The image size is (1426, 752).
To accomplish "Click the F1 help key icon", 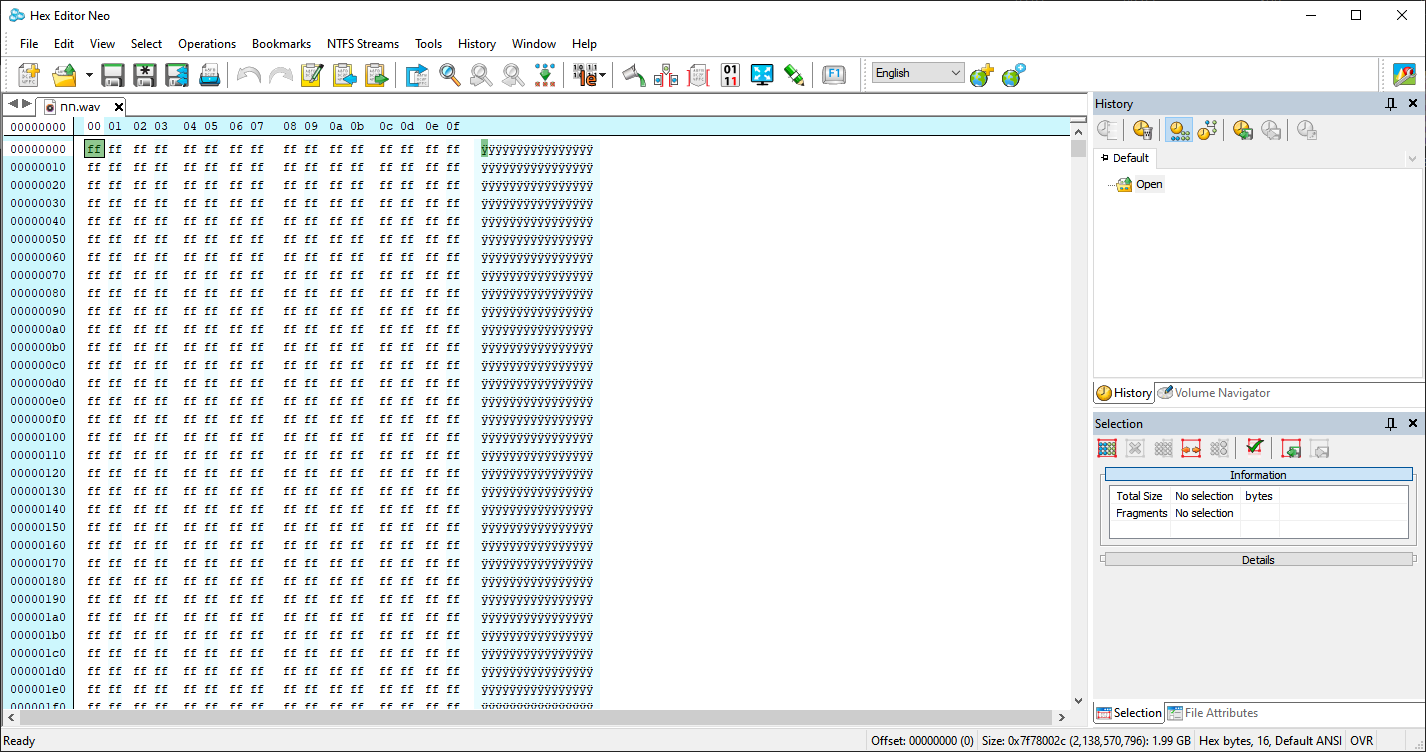I will pyautogui.click(x=834, y=75).
